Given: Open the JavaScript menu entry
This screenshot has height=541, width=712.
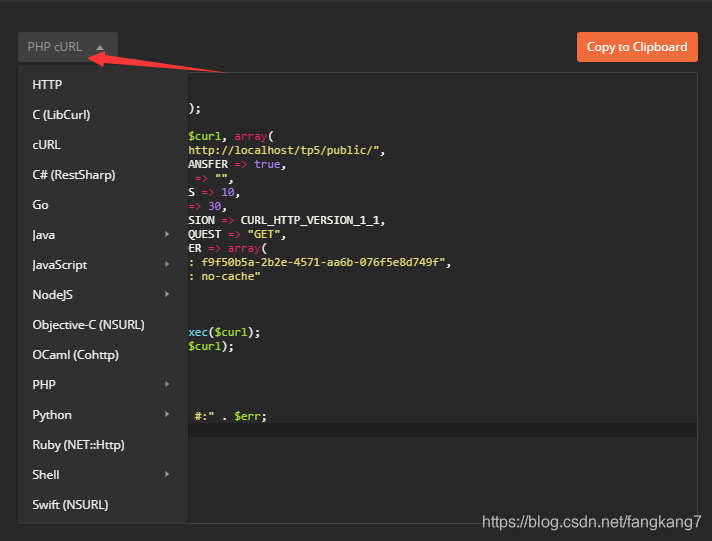Looking at the screenshot, I should (103, 265).
